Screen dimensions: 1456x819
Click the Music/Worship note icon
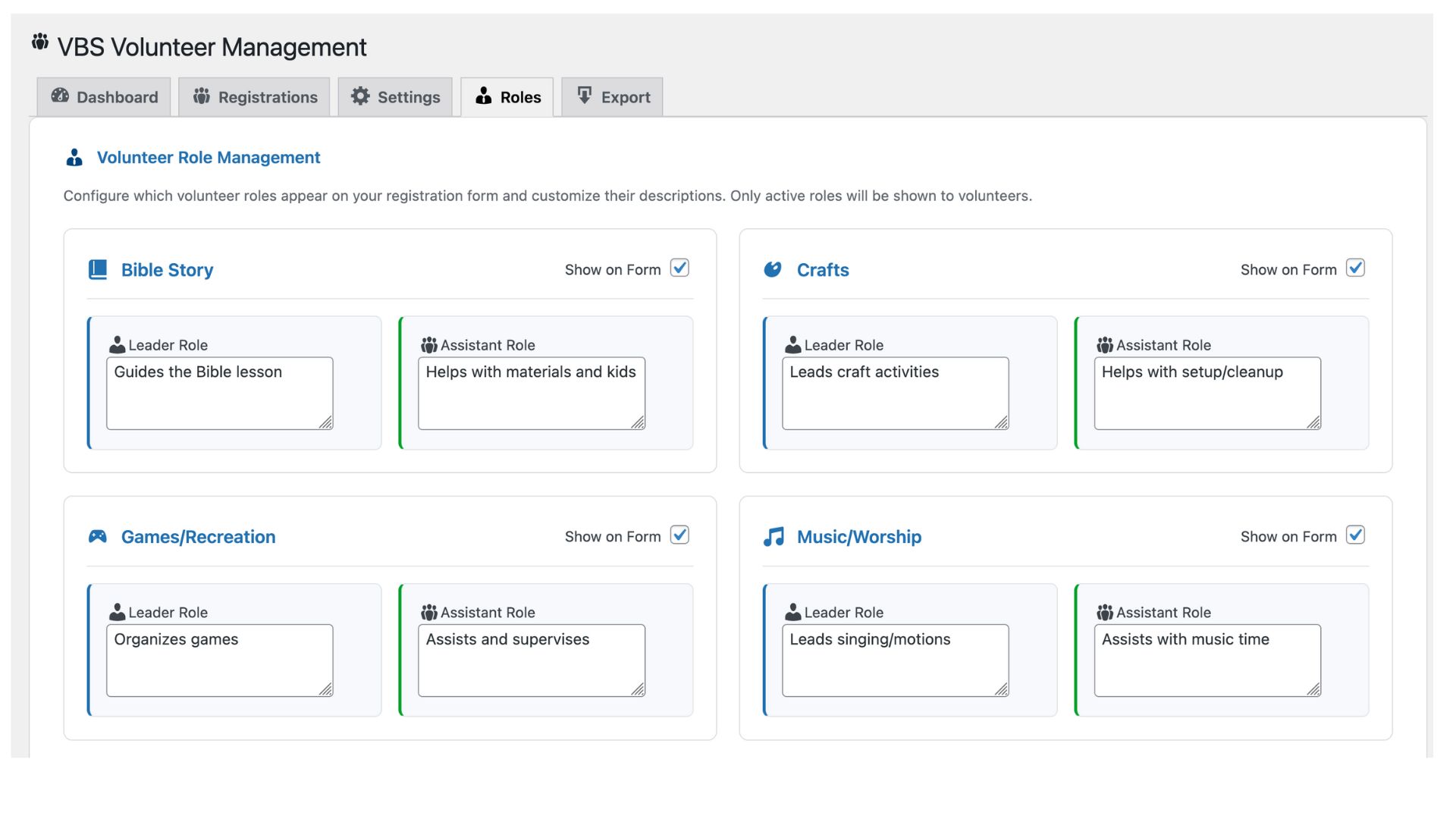(773, 537)
